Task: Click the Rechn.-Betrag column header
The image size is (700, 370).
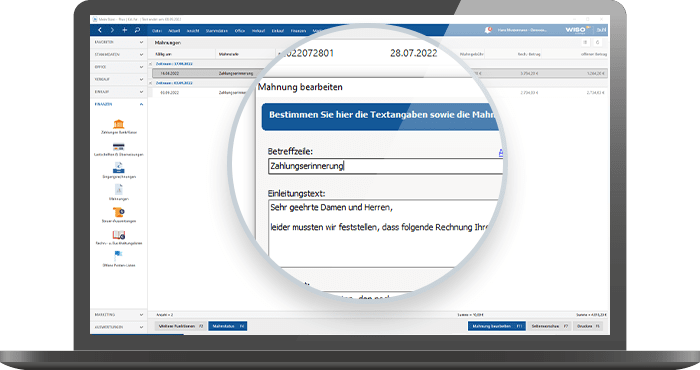Action: click(x=529, y=54)
